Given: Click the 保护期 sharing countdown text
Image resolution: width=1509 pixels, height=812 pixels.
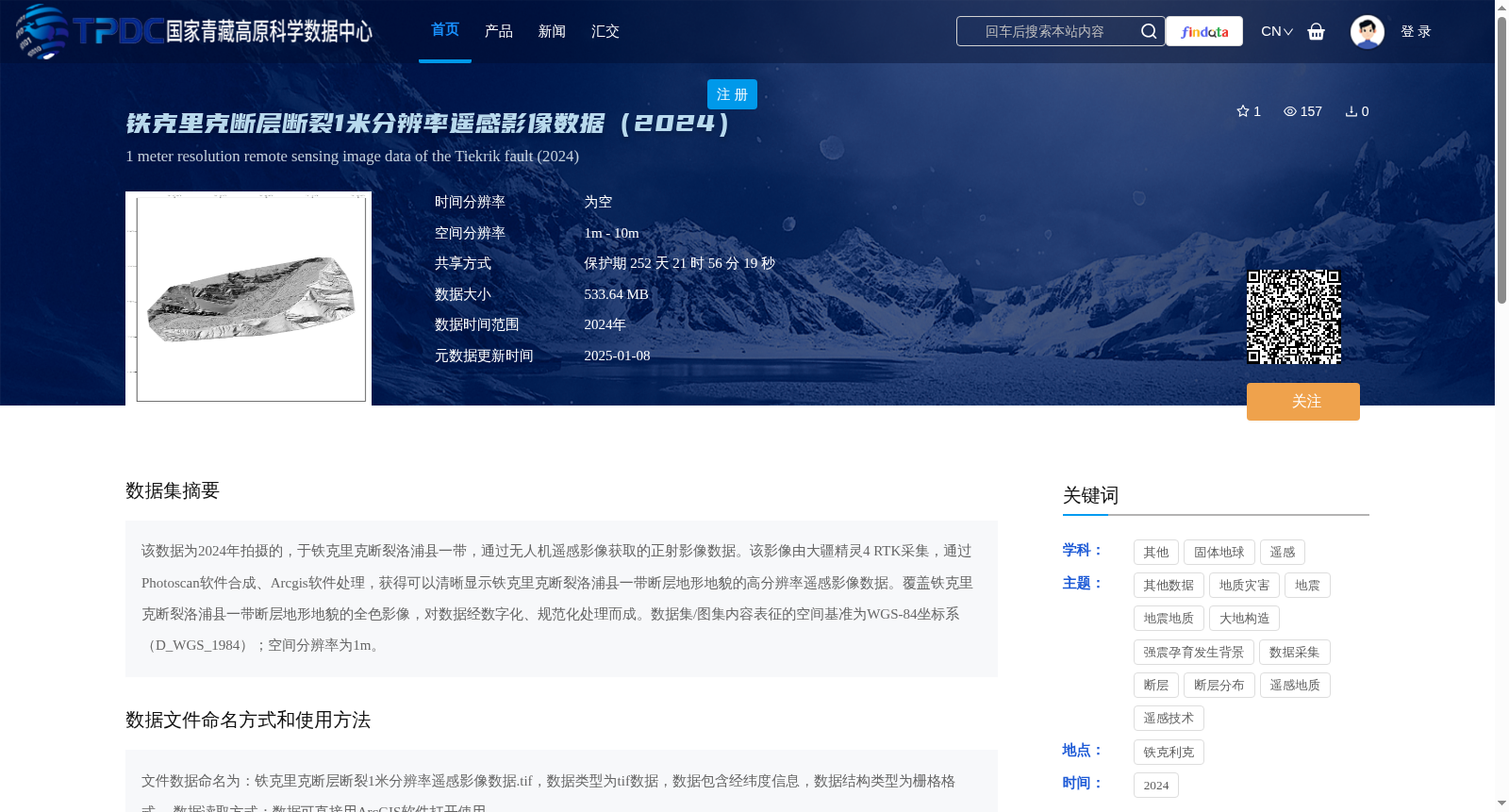Looking at the screenshot, I should click(679, 263).
